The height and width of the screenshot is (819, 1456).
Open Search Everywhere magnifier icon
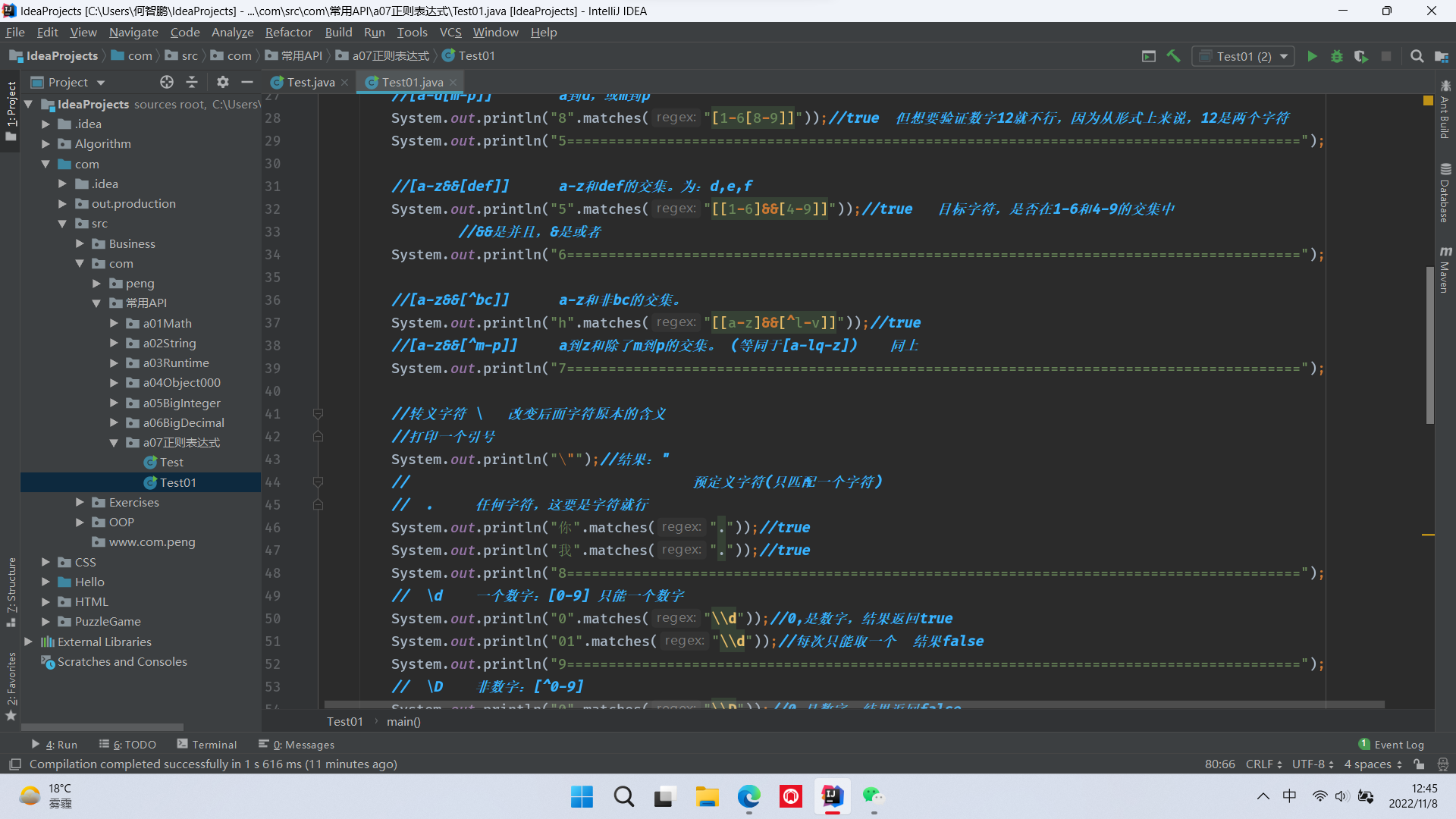click(x=1416, y=56)
